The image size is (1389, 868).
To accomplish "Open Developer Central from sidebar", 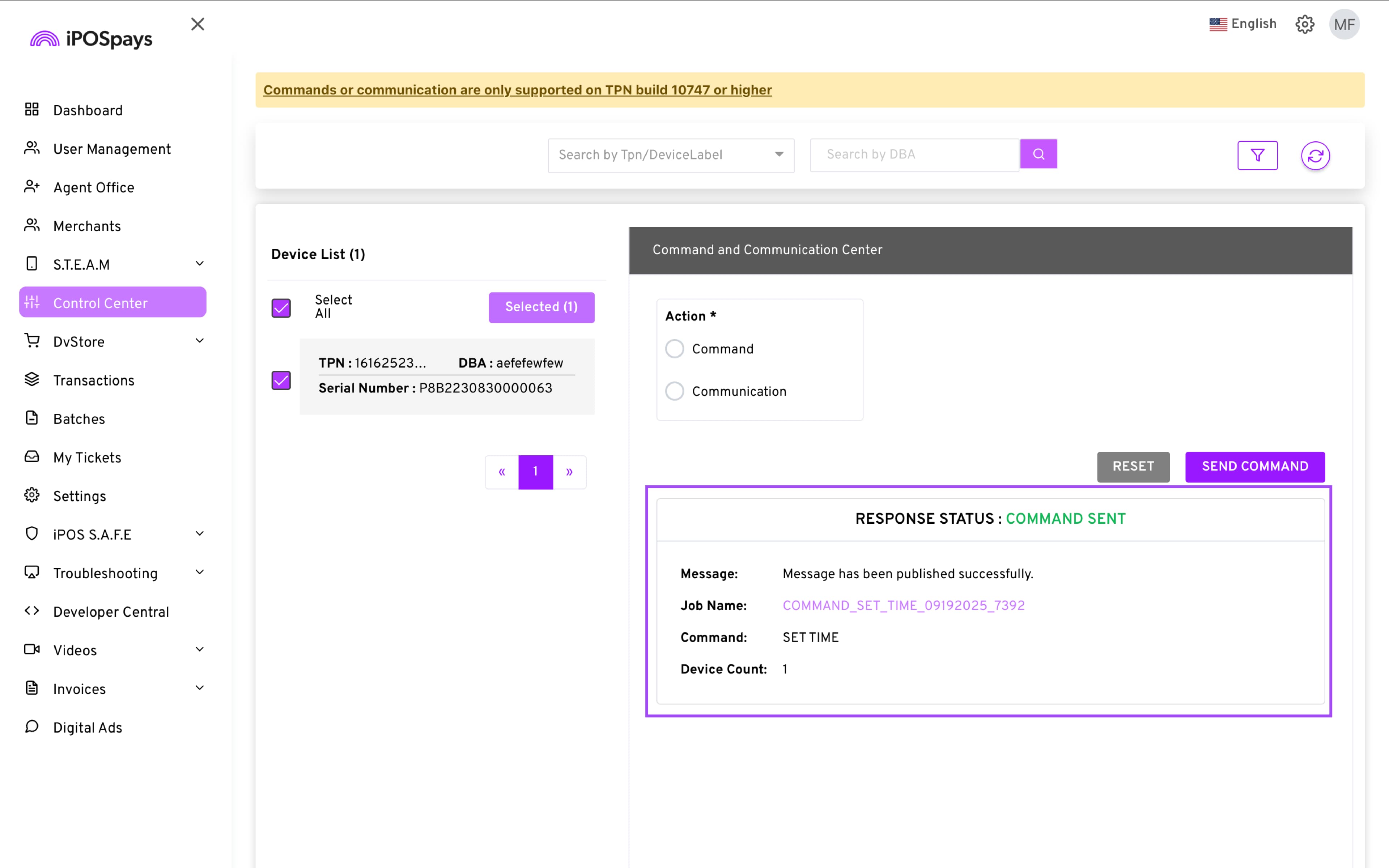I will click(x=111, y=611).
